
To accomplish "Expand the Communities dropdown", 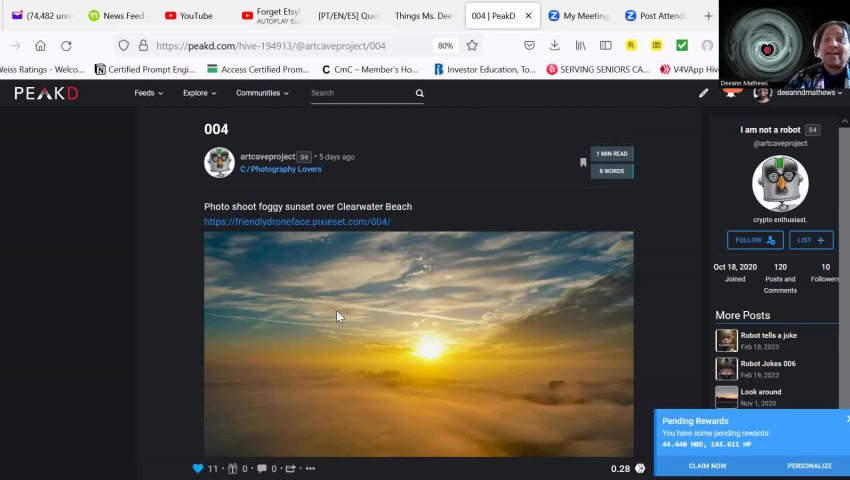I will point(262,93).
